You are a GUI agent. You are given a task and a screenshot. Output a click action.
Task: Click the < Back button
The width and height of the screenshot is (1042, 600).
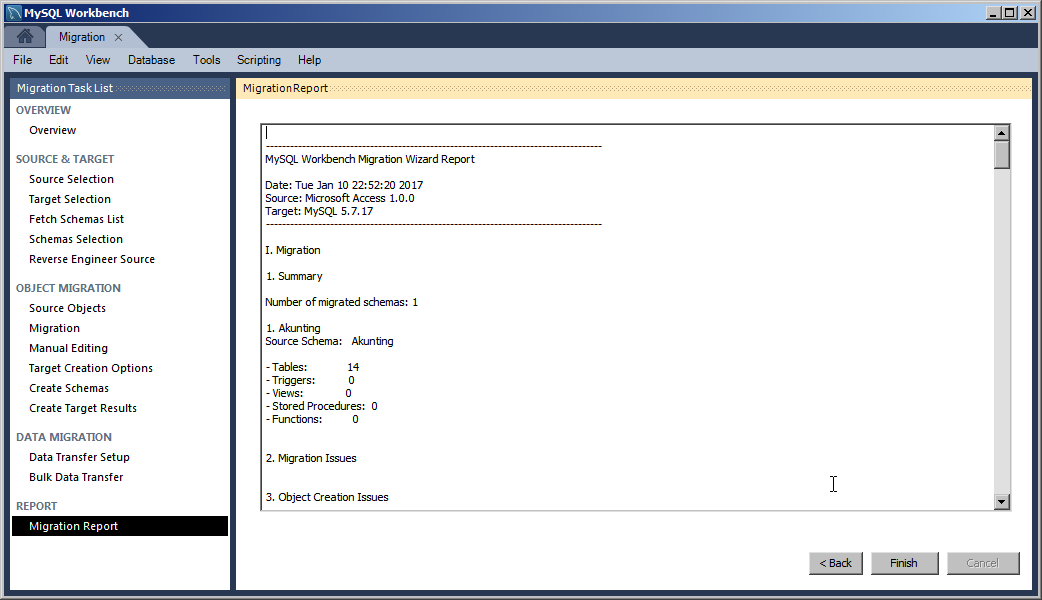(x=835, y=563)
